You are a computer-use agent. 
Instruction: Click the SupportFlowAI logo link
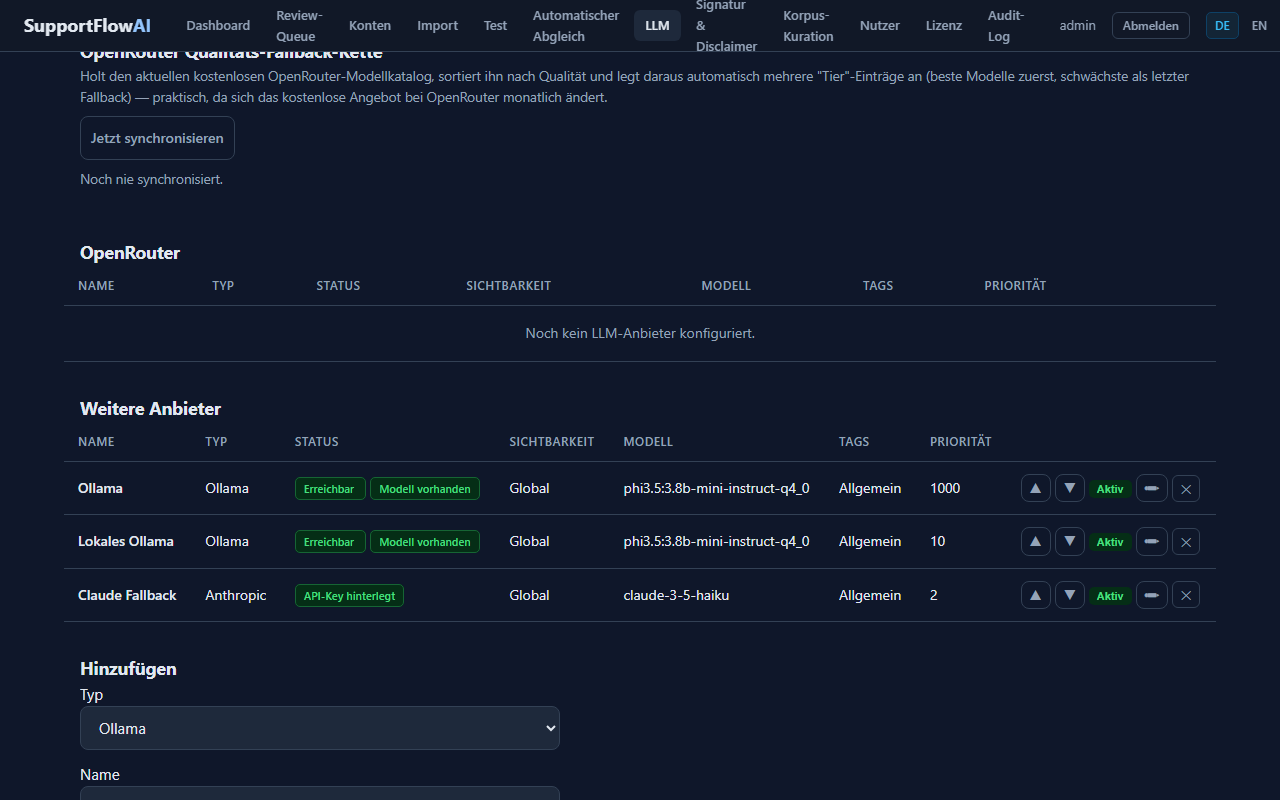point(87,26)
